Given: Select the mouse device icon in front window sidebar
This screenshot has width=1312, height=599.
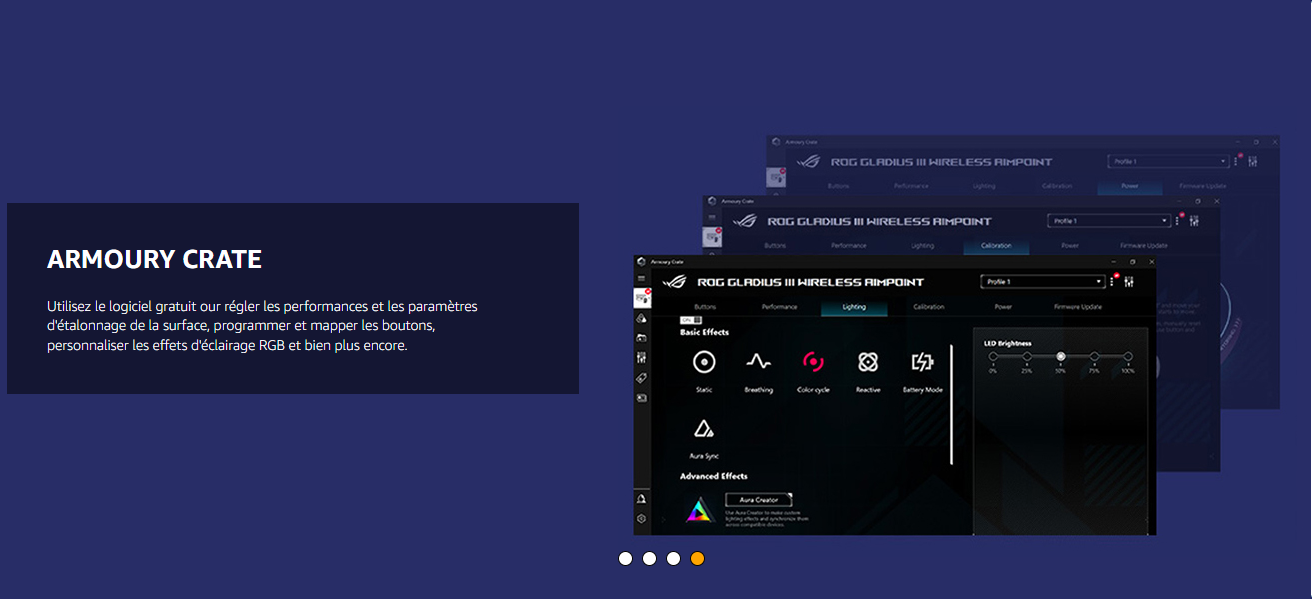Looking at the screenshot, I should (x=642, y=298).
